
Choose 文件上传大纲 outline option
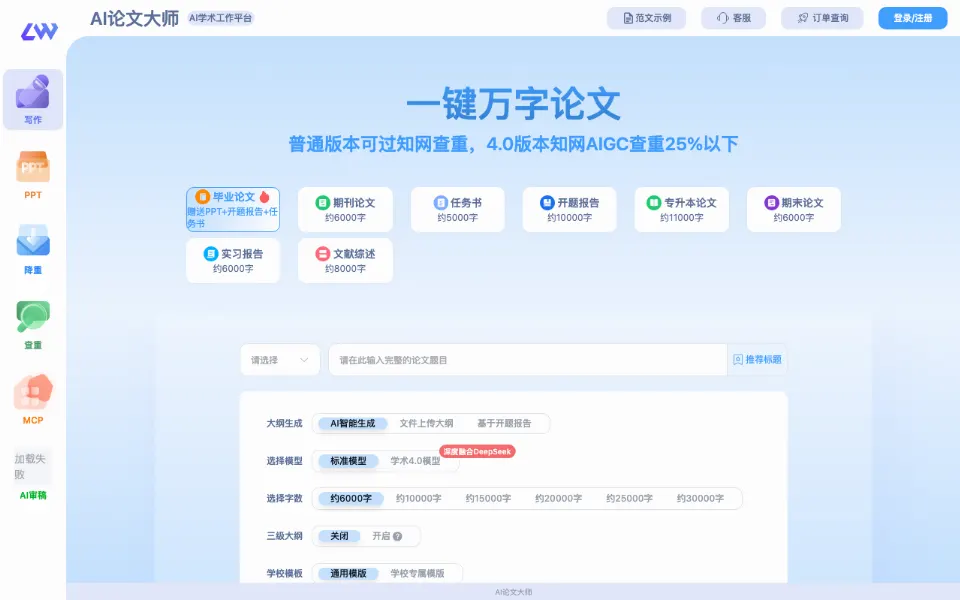(x=426, y=423)
